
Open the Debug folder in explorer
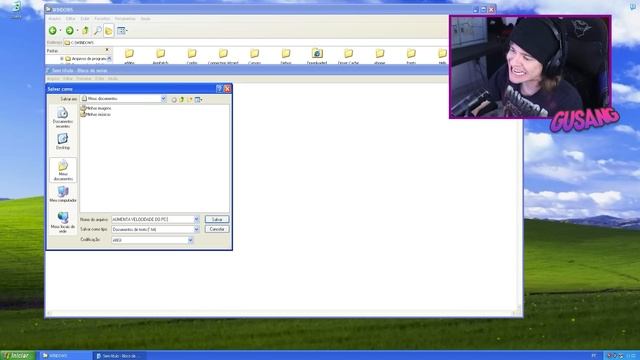click(286, 56)
